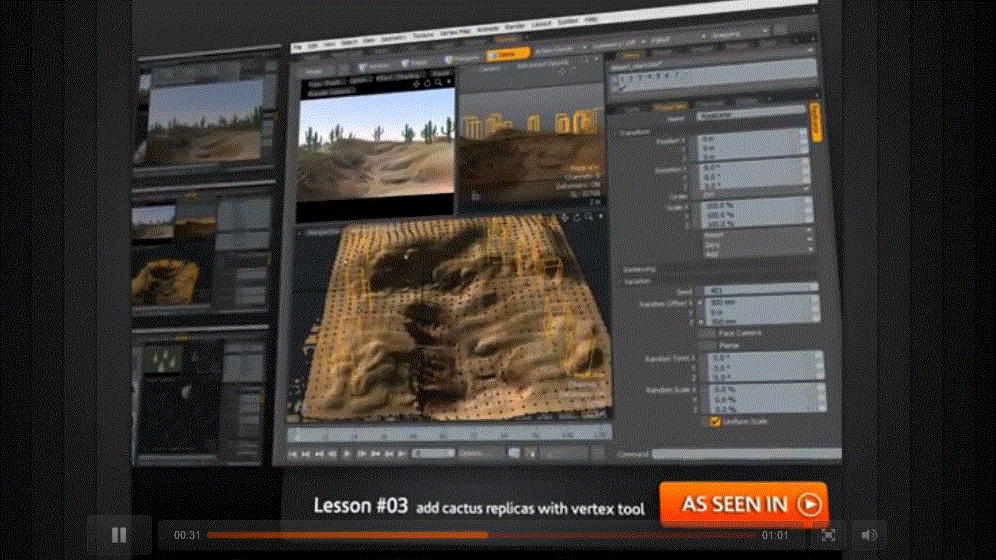Select the highlighted orange Items mode button
Screen dimensions: 996x560
tap(507, 55)
